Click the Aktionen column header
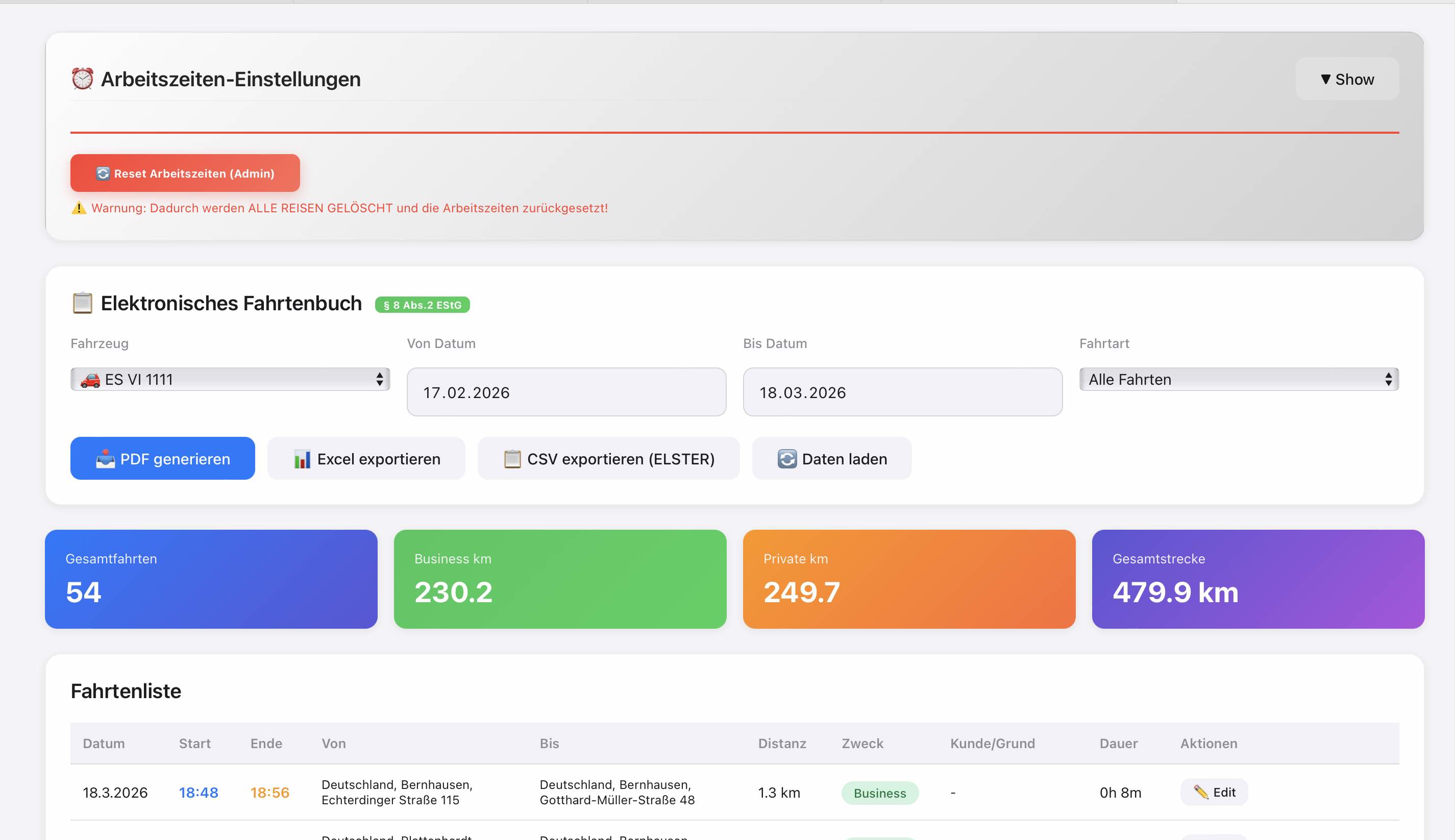Viewport: 1455px width, 840px height. click(1209, 744)
